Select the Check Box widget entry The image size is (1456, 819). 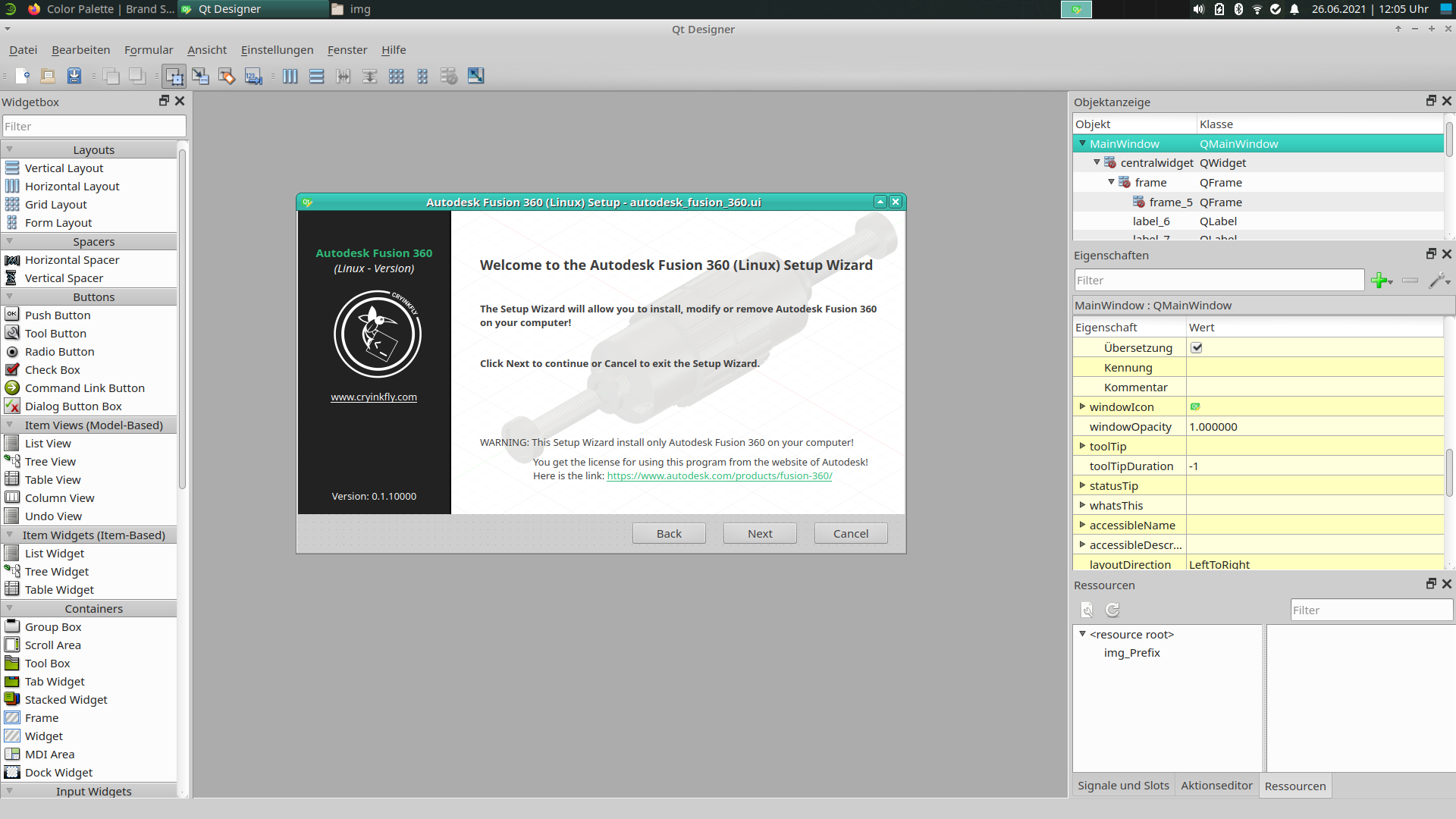(x=52, y=369)
